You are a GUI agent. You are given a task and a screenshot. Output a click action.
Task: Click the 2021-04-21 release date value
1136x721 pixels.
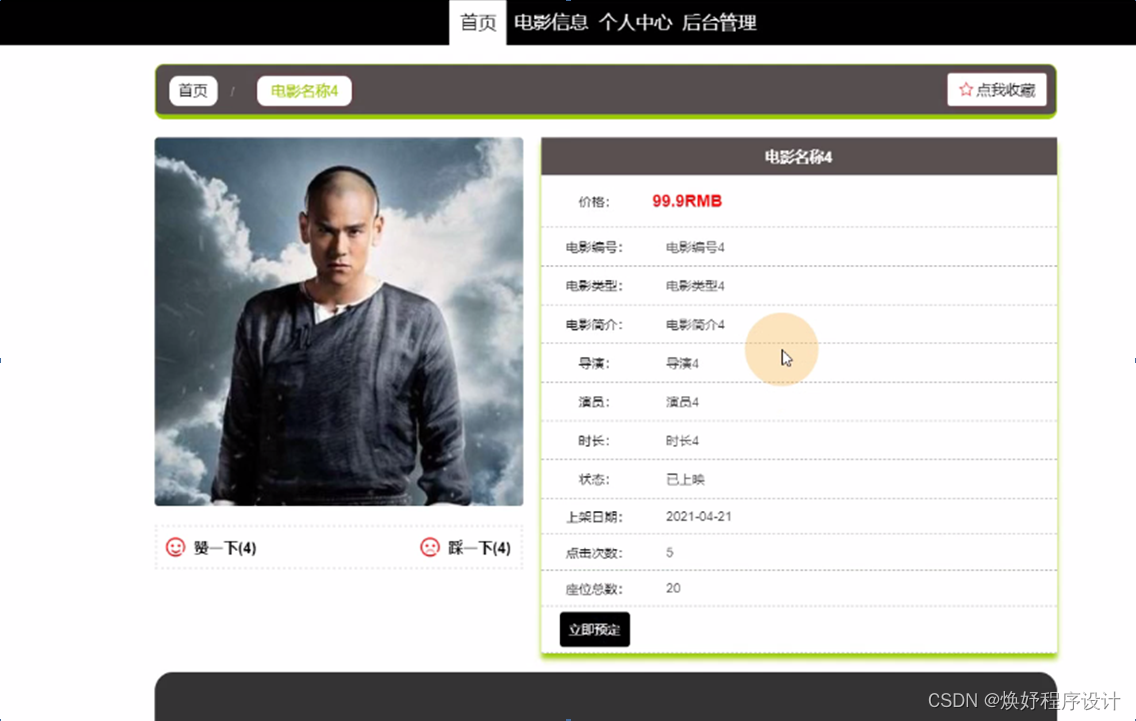[x=698, y=517]
